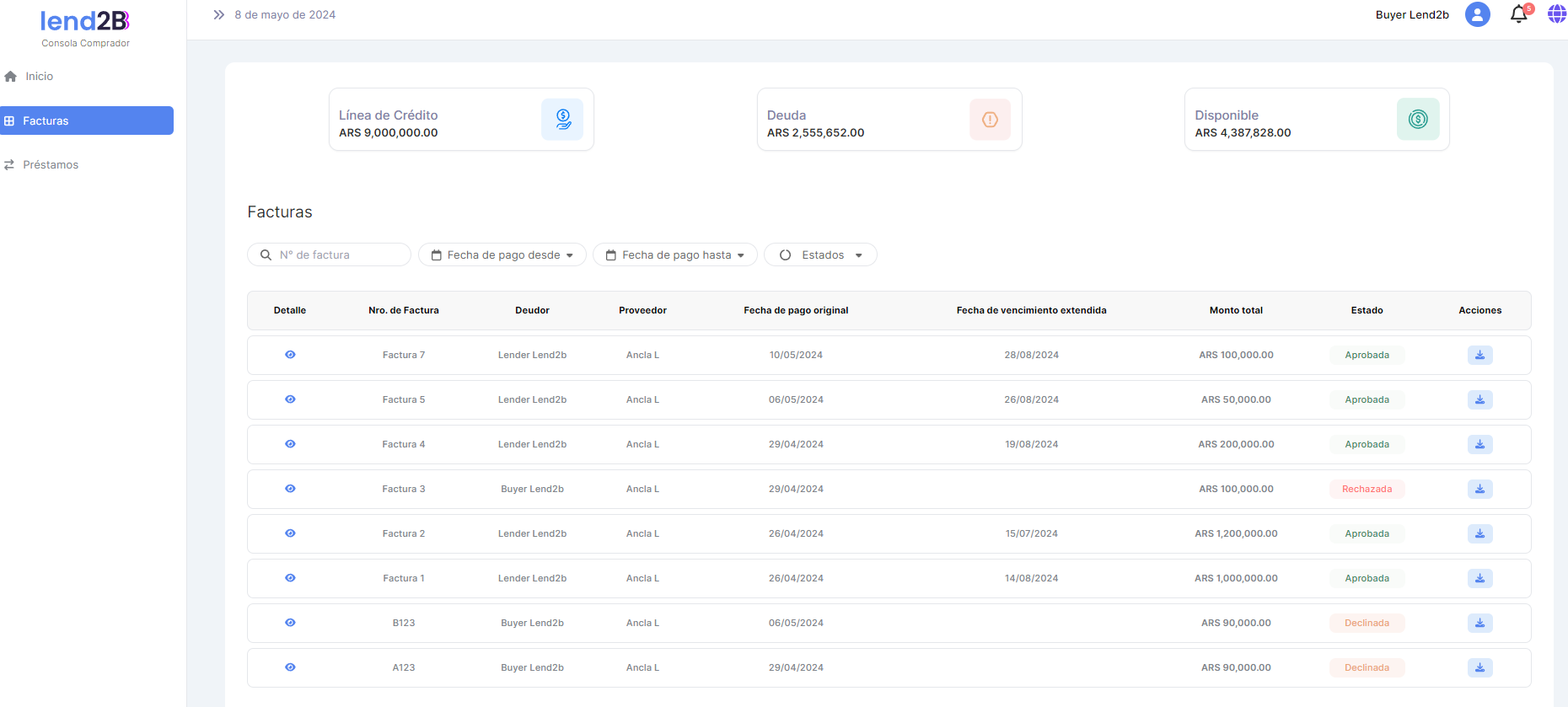The image size is (1568, 707).
Task: Download the rejected Factura 3 file
Action: point(1479,489)
